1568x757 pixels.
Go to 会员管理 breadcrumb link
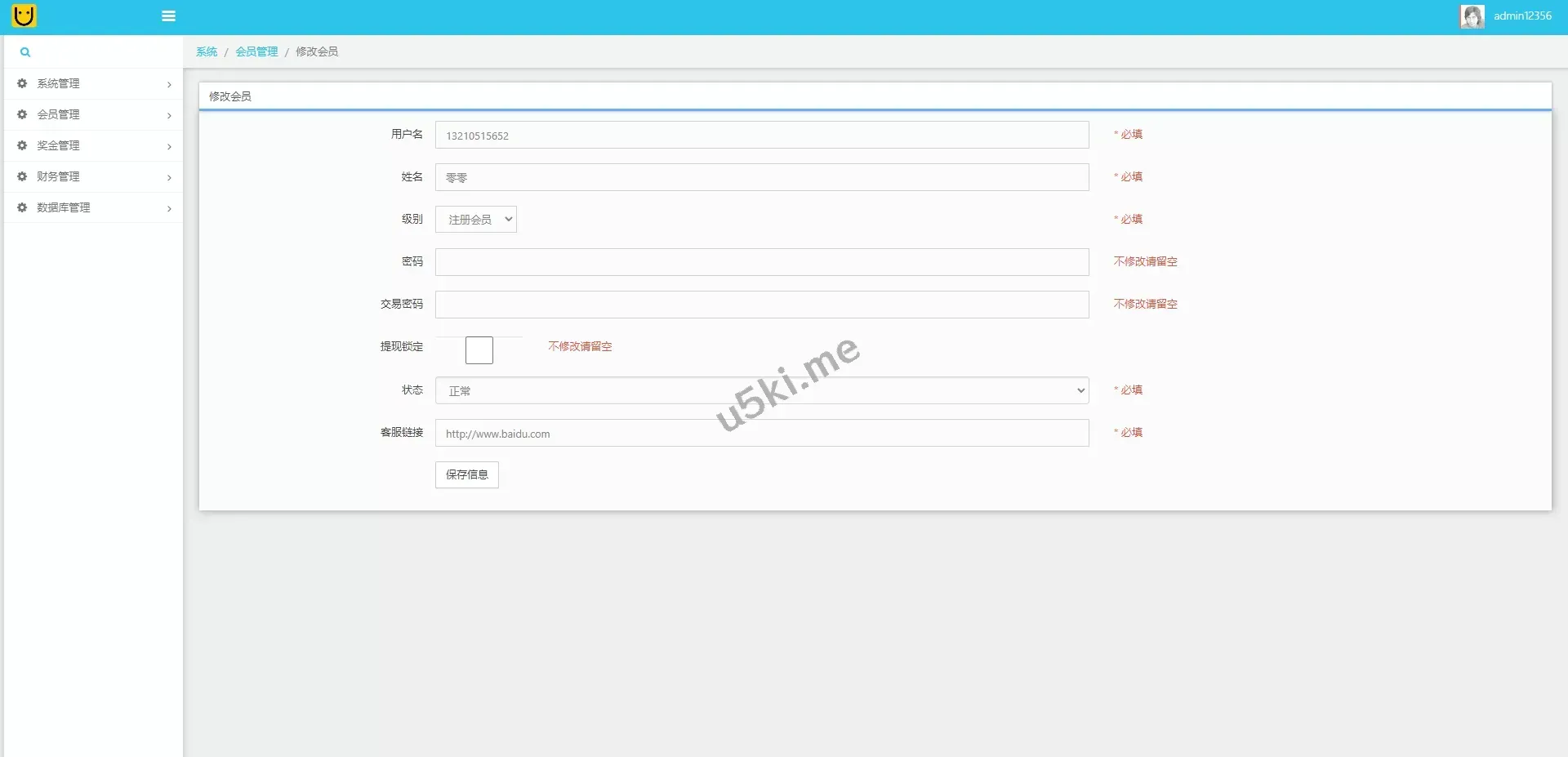click(256, 51)
